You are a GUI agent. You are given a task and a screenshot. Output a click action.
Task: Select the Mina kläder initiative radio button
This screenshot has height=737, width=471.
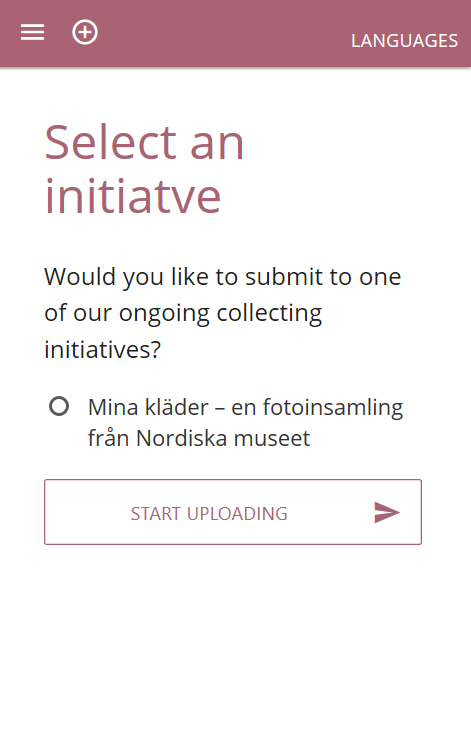pos(59,407)
